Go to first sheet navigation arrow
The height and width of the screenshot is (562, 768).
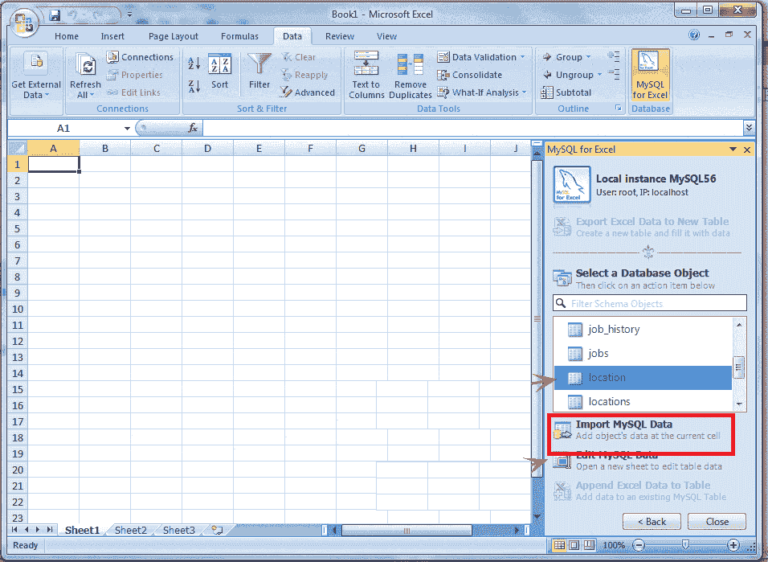click(14, 530)
